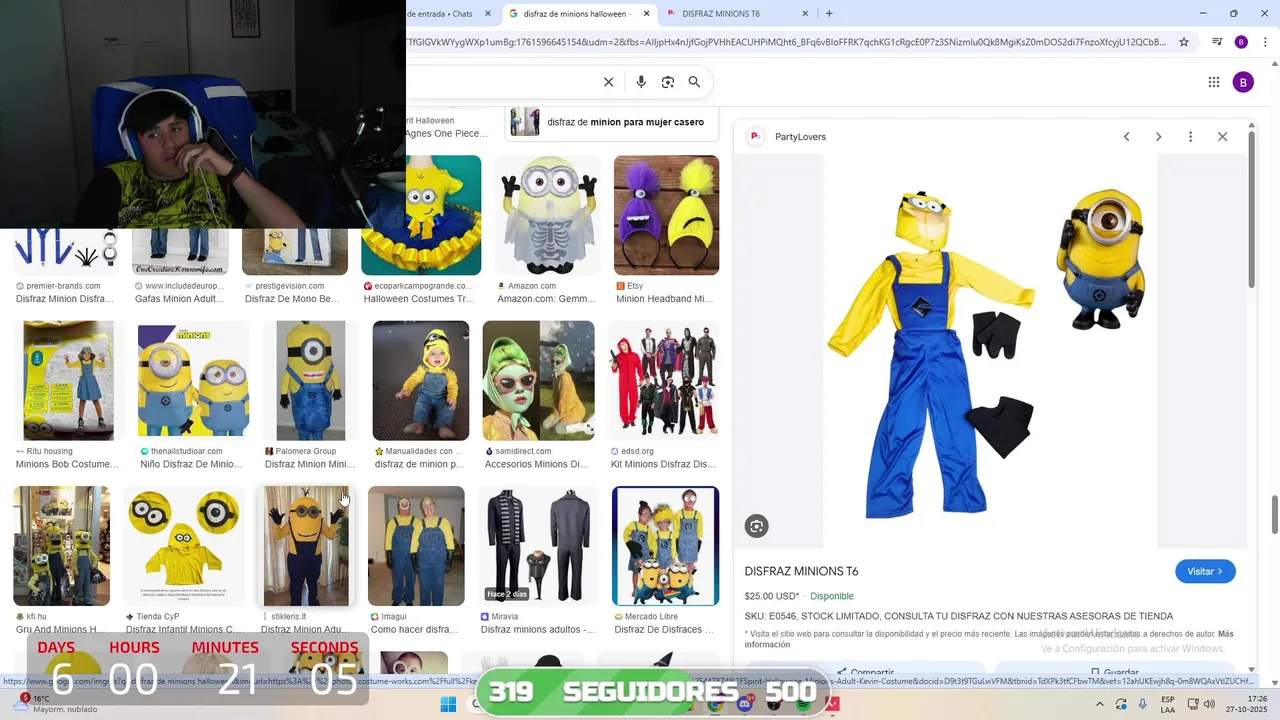Open Miravia Disfraz minions adultos thumbnail
This screenshot has width=1280, height=720.
538,546
